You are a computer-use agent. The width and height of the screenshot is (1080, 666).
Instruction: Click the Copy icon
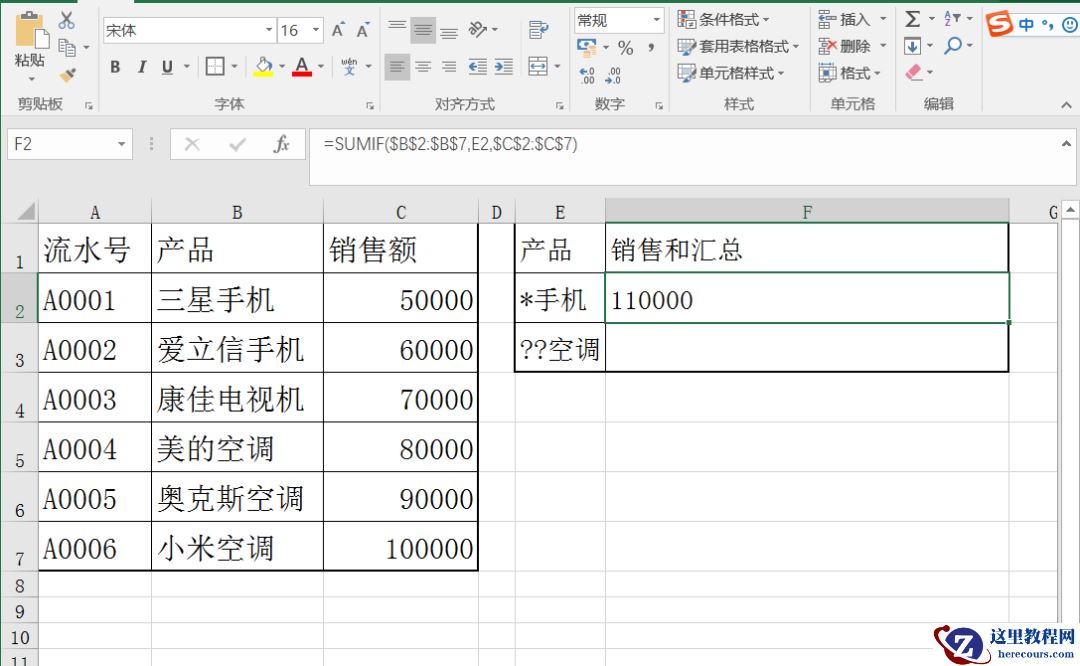coord(67,47)
